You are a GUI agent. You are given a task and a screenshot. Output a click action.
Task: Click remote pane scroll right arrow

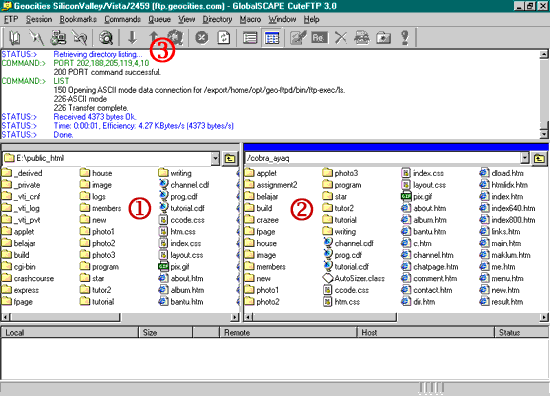tap(544, 317)
